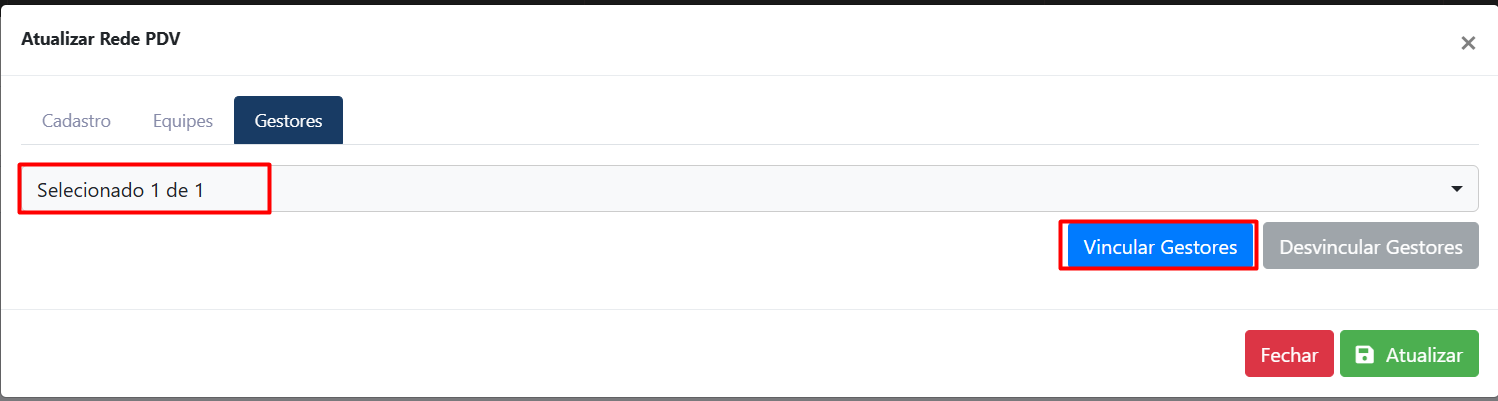The image size is (1498, 401).
Task: Click the "Gestores" label in highlighted tab
Action: pos(288,121)
